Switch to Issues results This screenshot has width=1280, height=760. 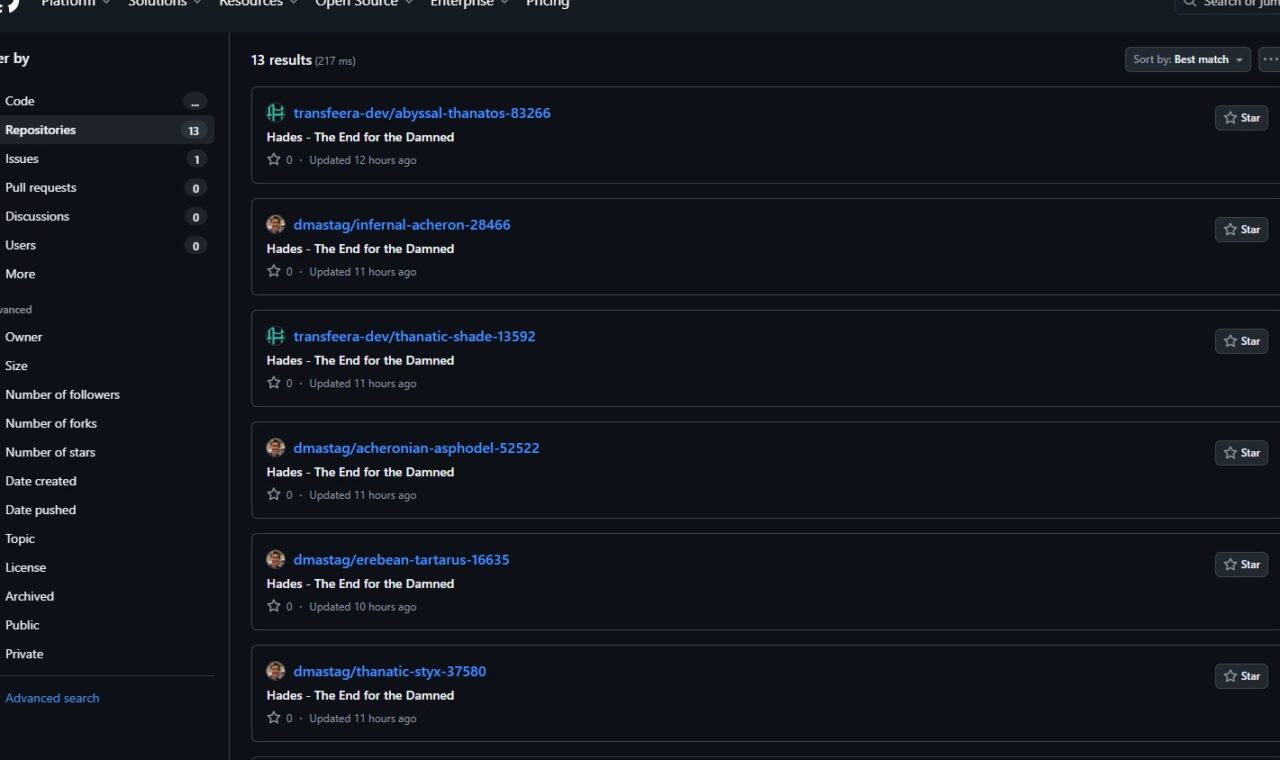coord(104,159)
